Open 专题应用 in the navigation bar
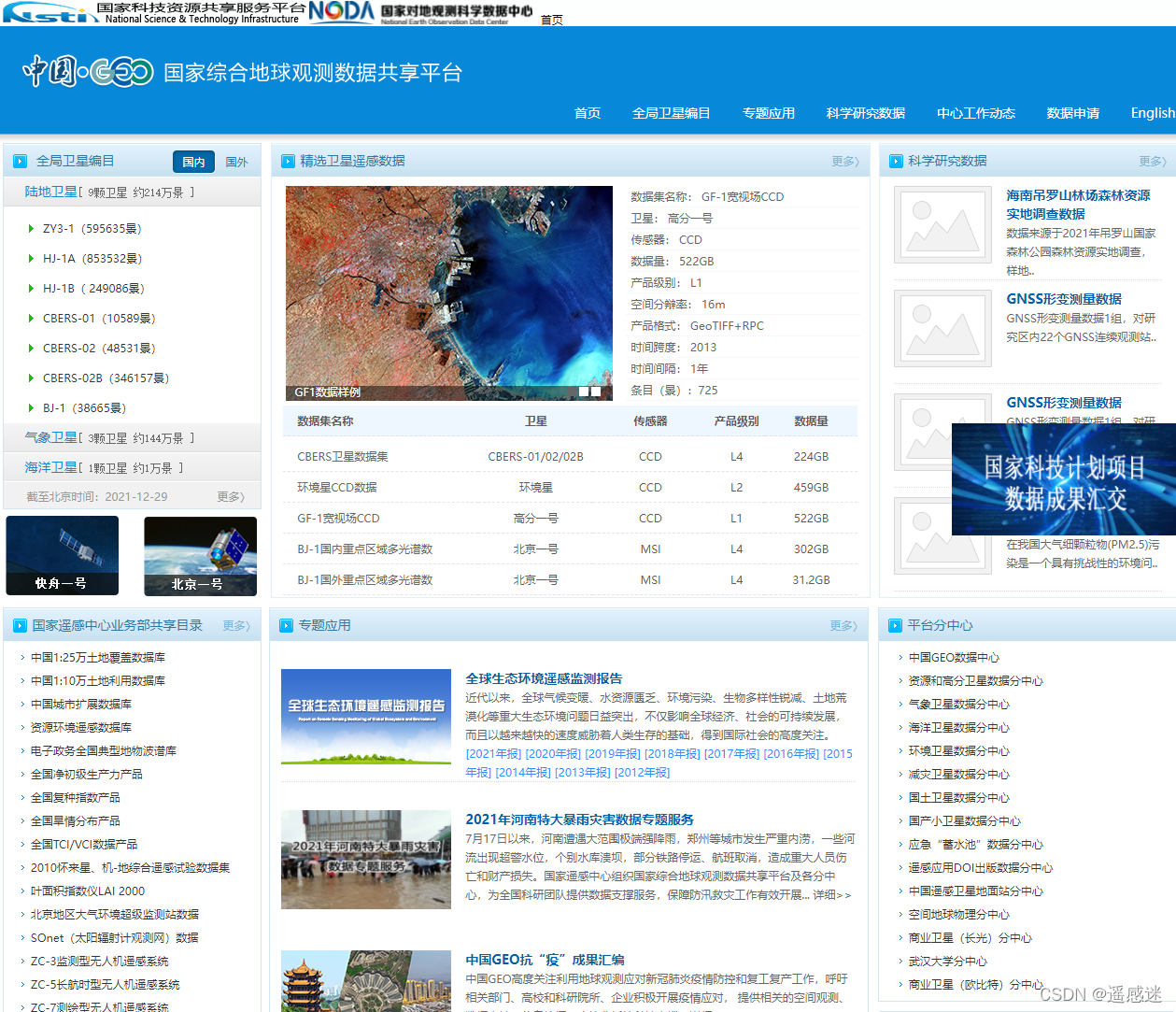 click(x=769, y=113)
